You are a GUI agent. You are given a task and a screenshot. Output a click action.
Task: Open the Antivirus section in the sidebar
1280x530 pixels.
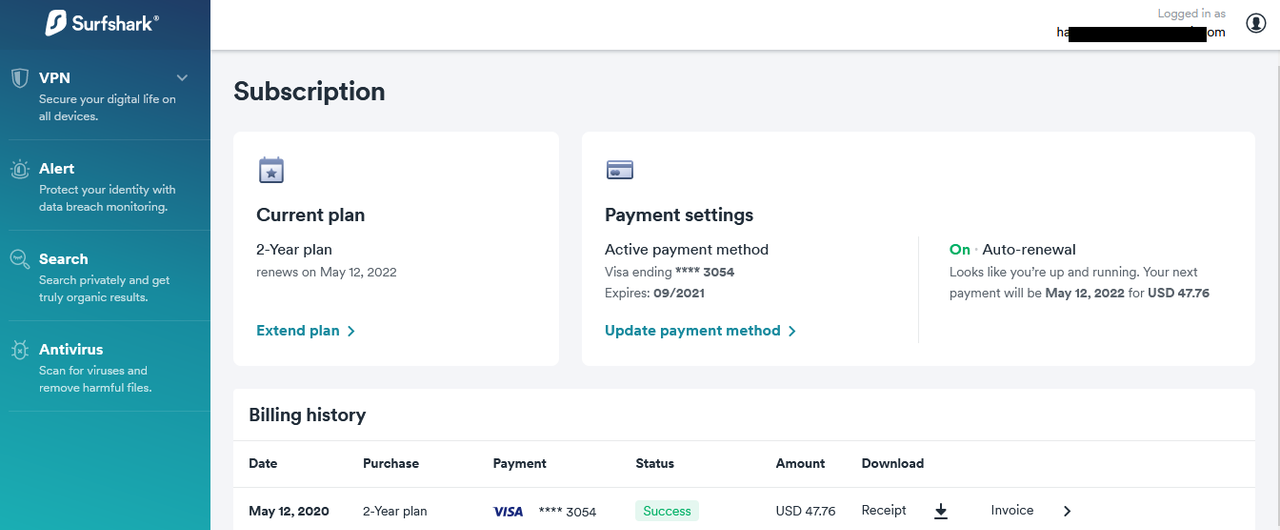coord(105,367)
